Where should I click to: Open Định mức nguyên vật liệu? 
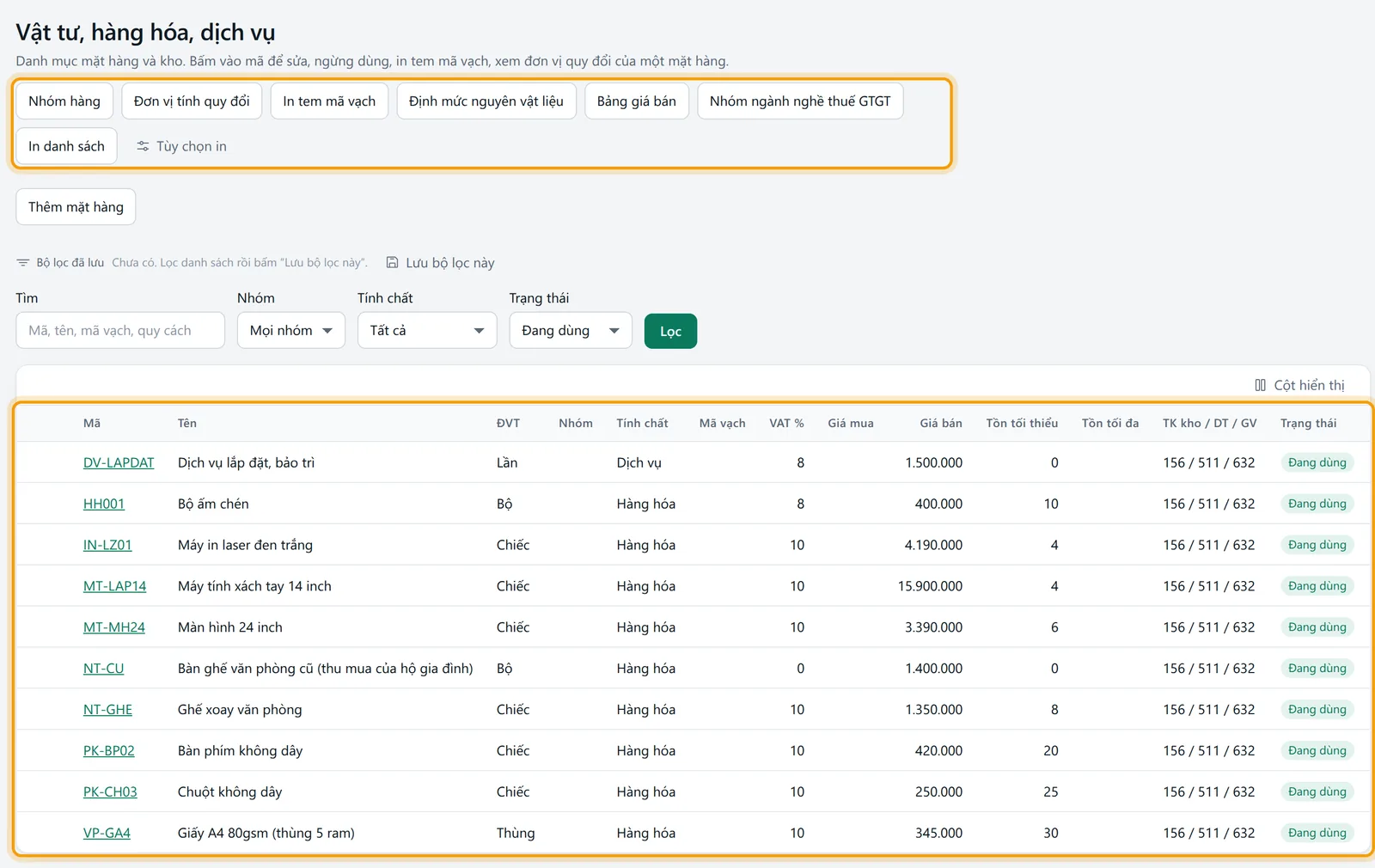486,101
